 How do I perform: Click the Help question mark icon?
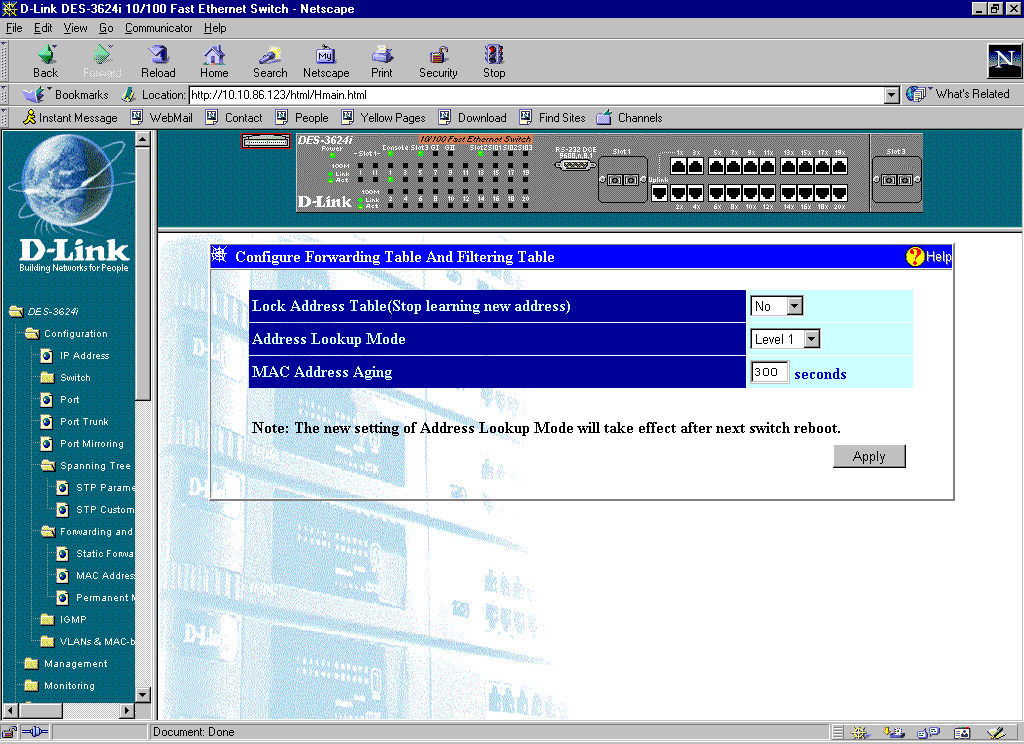tap(915, 257)
